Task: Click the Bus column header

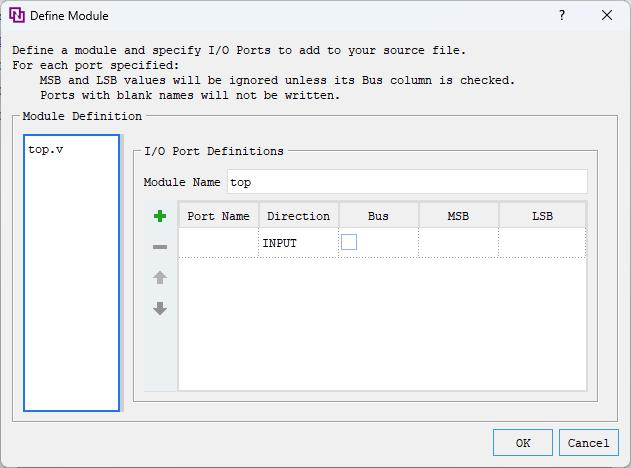Action: tap(378, 216)
